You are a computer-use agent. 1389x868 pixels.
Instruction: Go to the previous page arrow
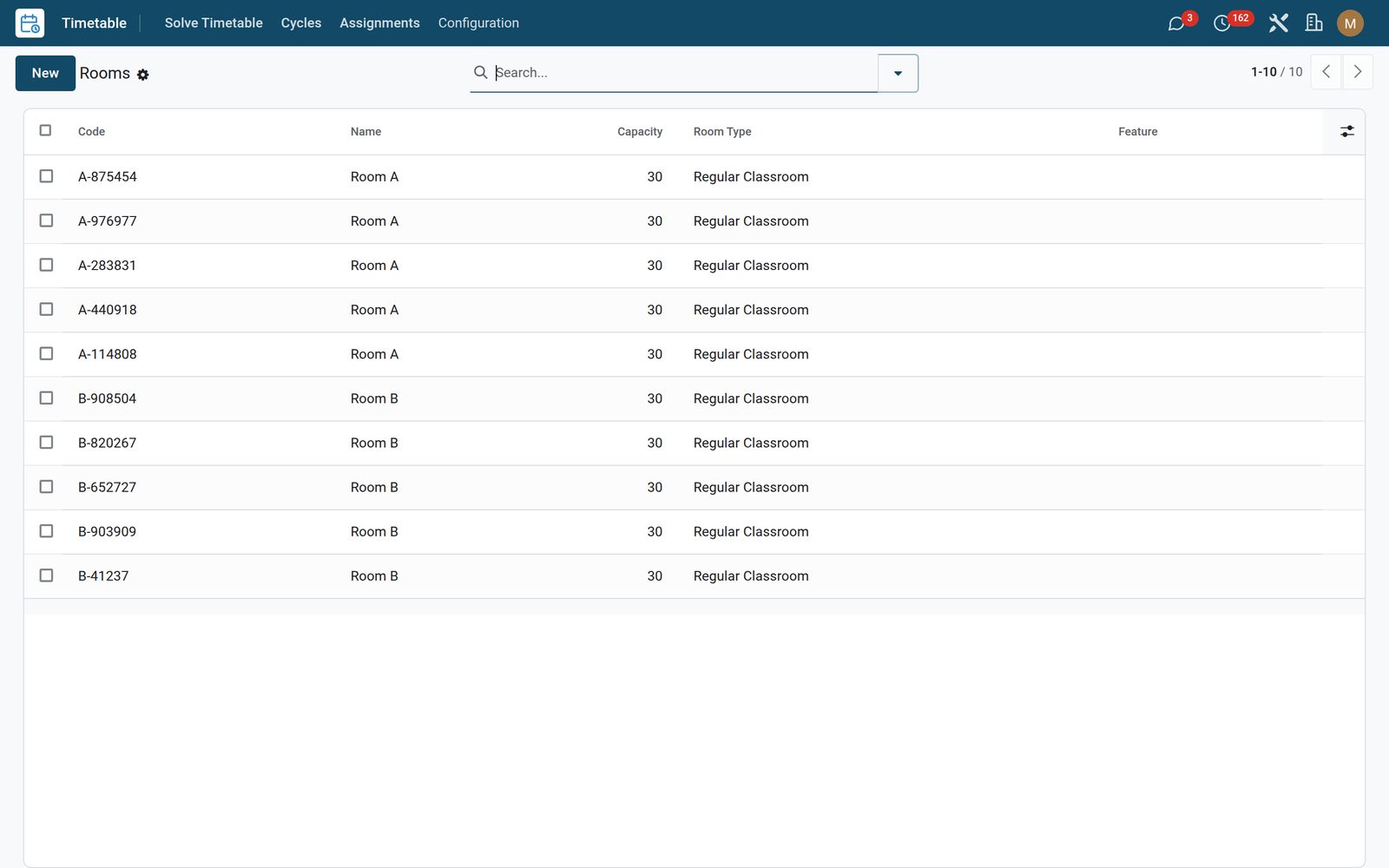pos(1326,72)
